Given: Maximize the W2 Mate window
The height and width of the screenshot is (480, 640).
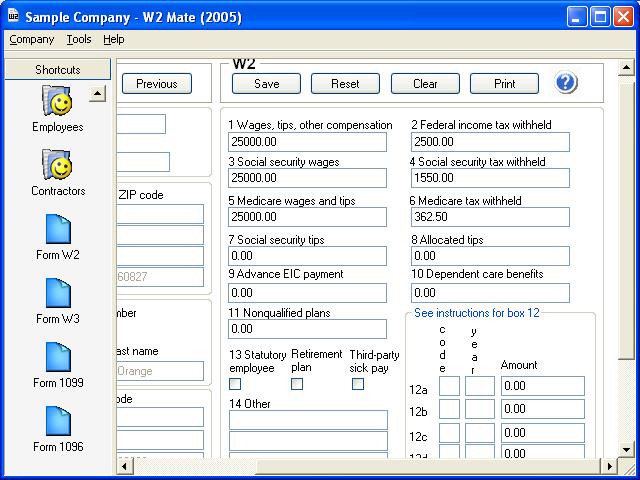Looking at the screenshot, I should tap(600, 17).
